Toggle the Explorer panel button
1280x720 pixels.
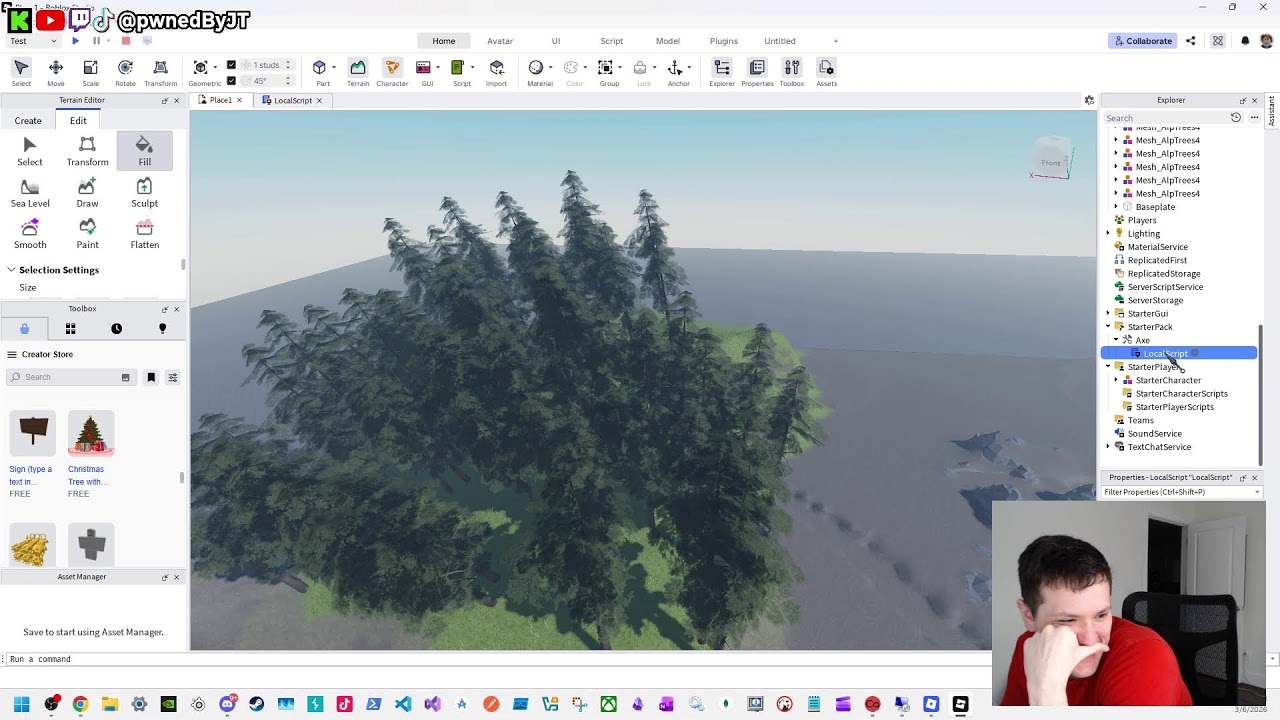pos(722,72)
